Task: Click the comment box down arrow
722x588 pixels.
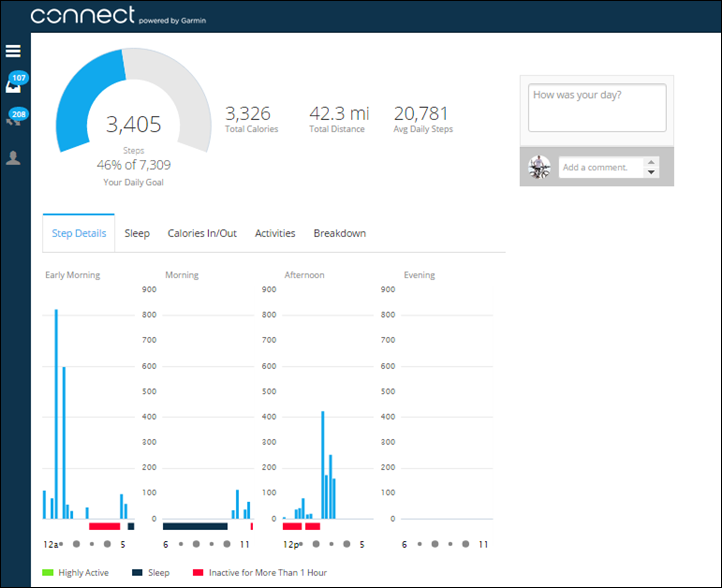Action: point(652,173)
